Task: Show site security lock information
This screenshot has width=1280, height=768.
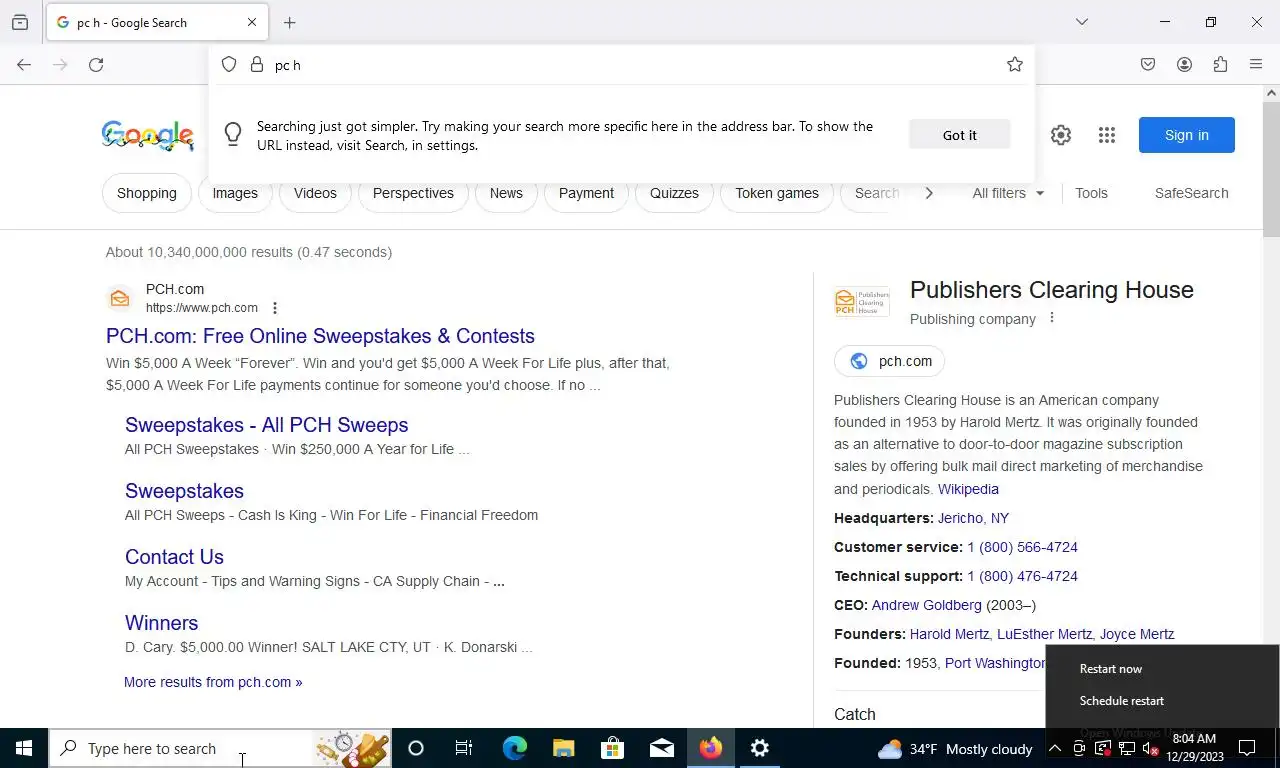Action: 257,64
